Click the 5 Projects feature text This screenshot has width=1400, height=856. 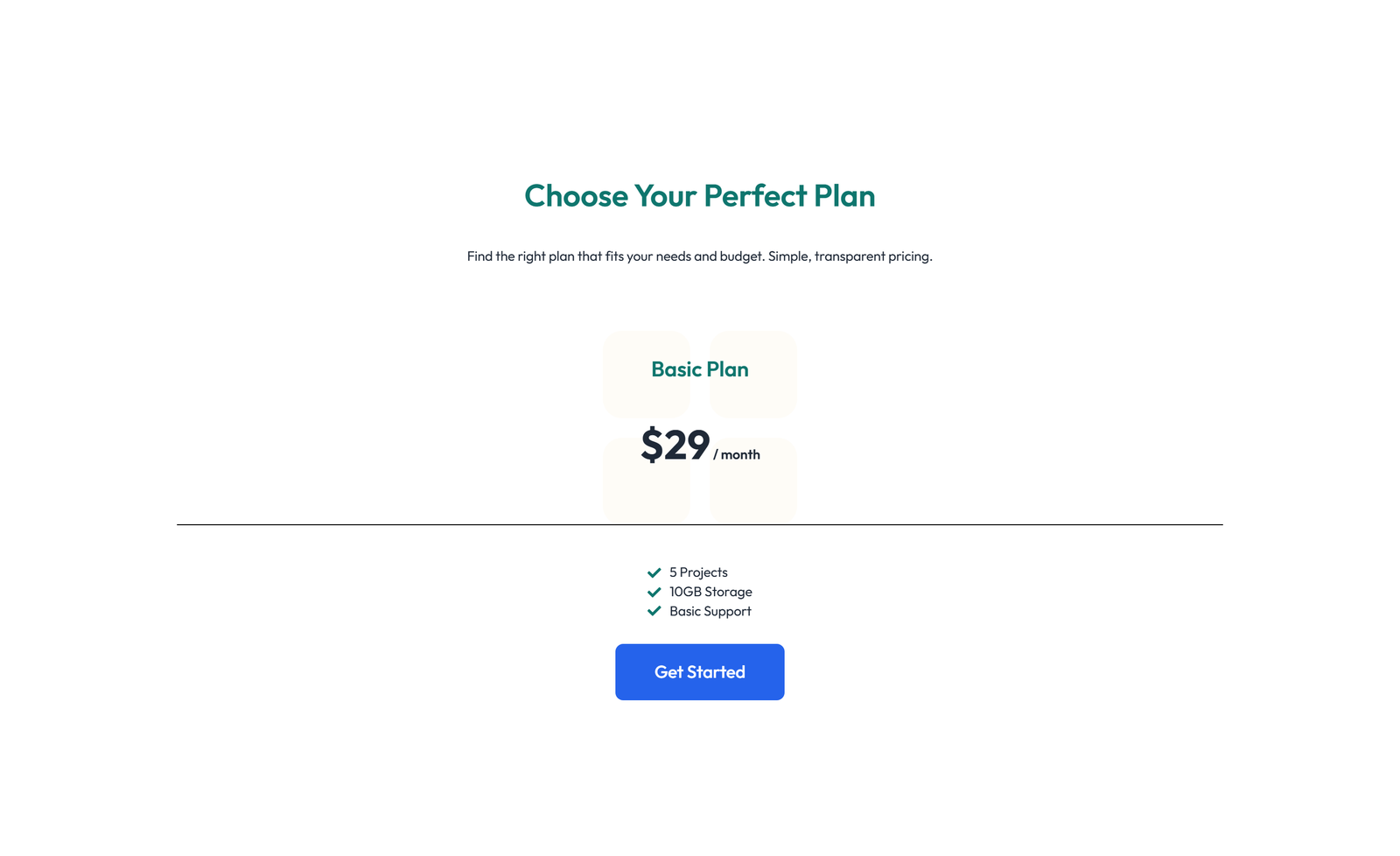coord(697,572)
